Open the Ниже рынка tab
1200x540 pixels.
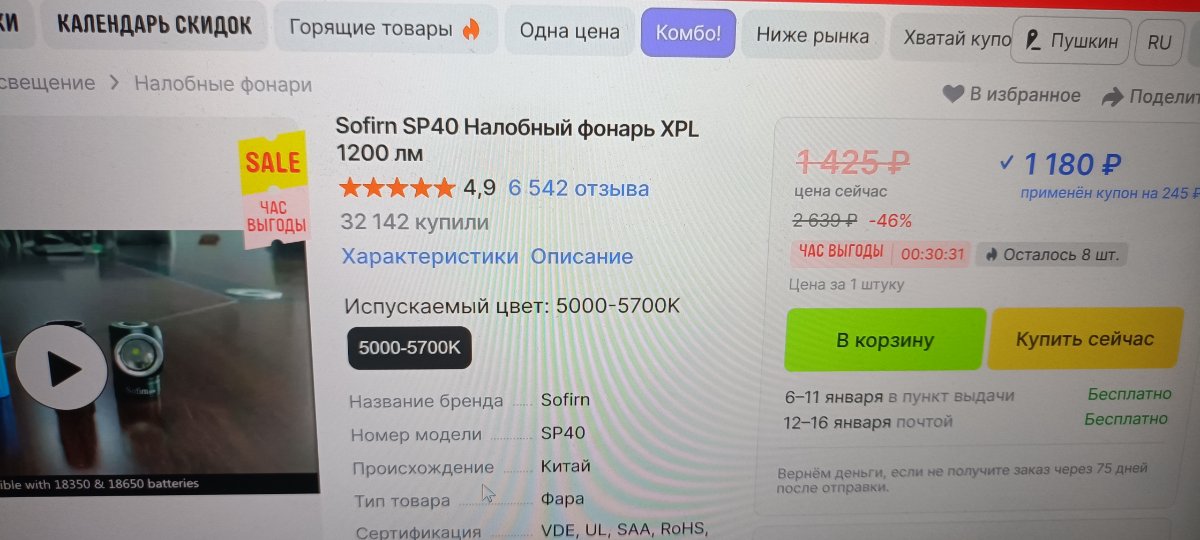pos(812,37)
